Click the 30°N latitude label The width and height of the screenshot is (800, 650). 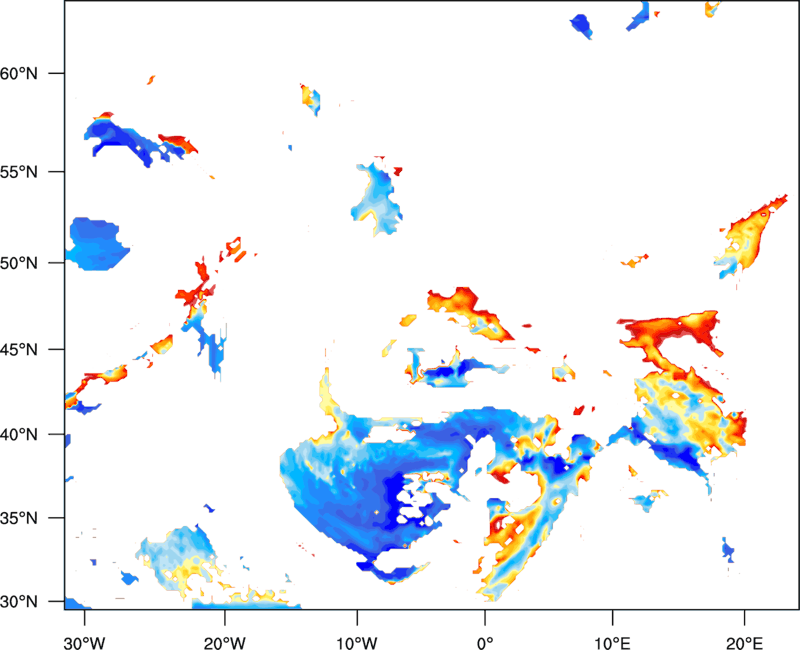pyautogui.click(x=19, y=602)
